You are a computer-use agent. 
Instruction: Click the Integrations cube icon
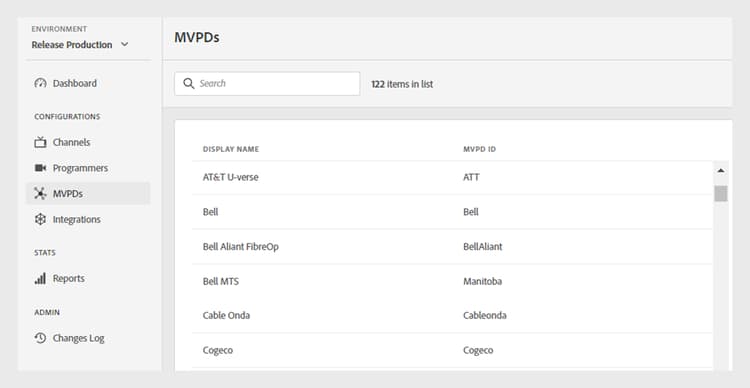[40, 220]
